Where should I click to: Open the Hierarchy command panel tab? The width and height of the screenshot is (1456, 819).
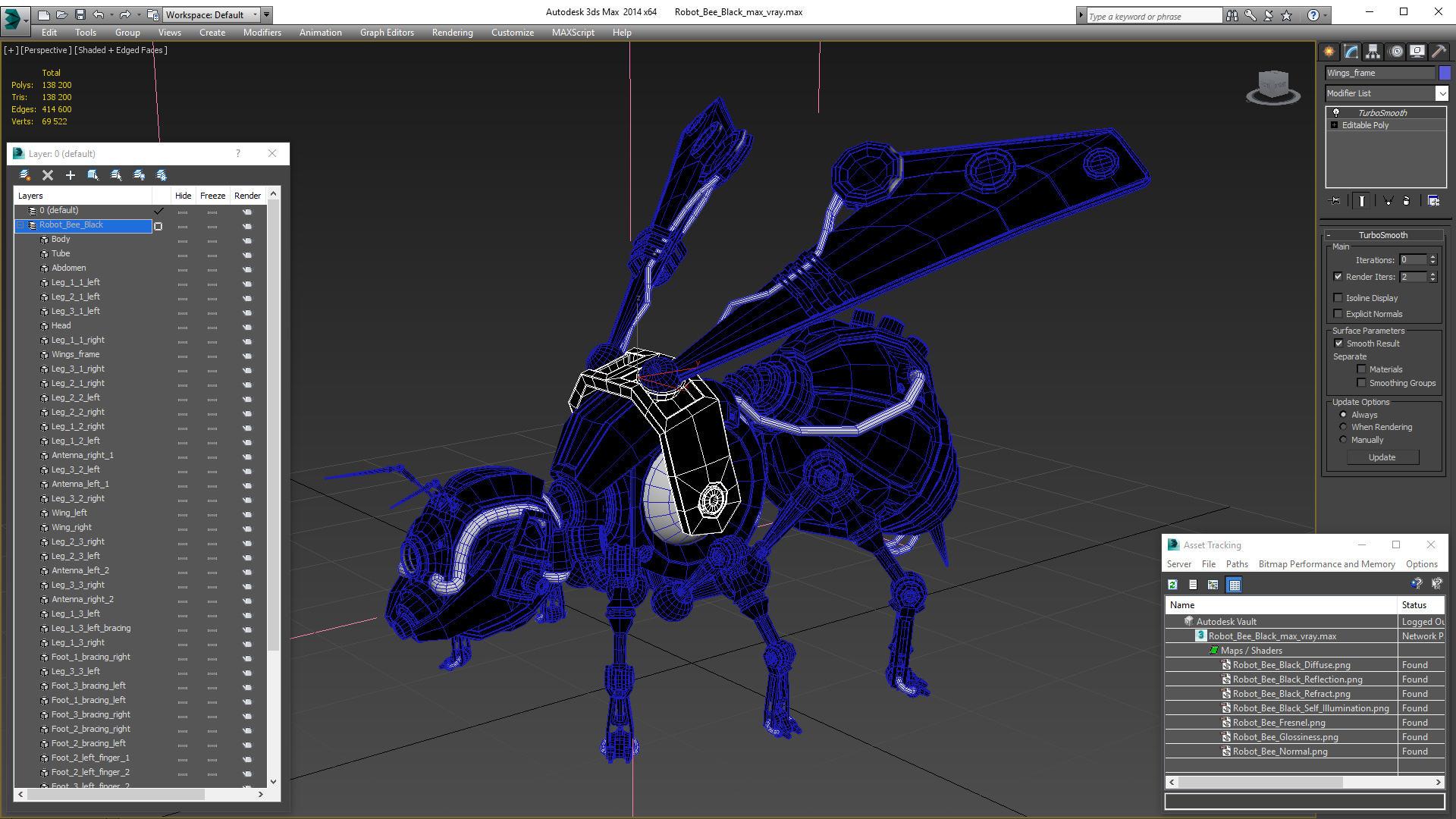click(x=1373, y=52)
